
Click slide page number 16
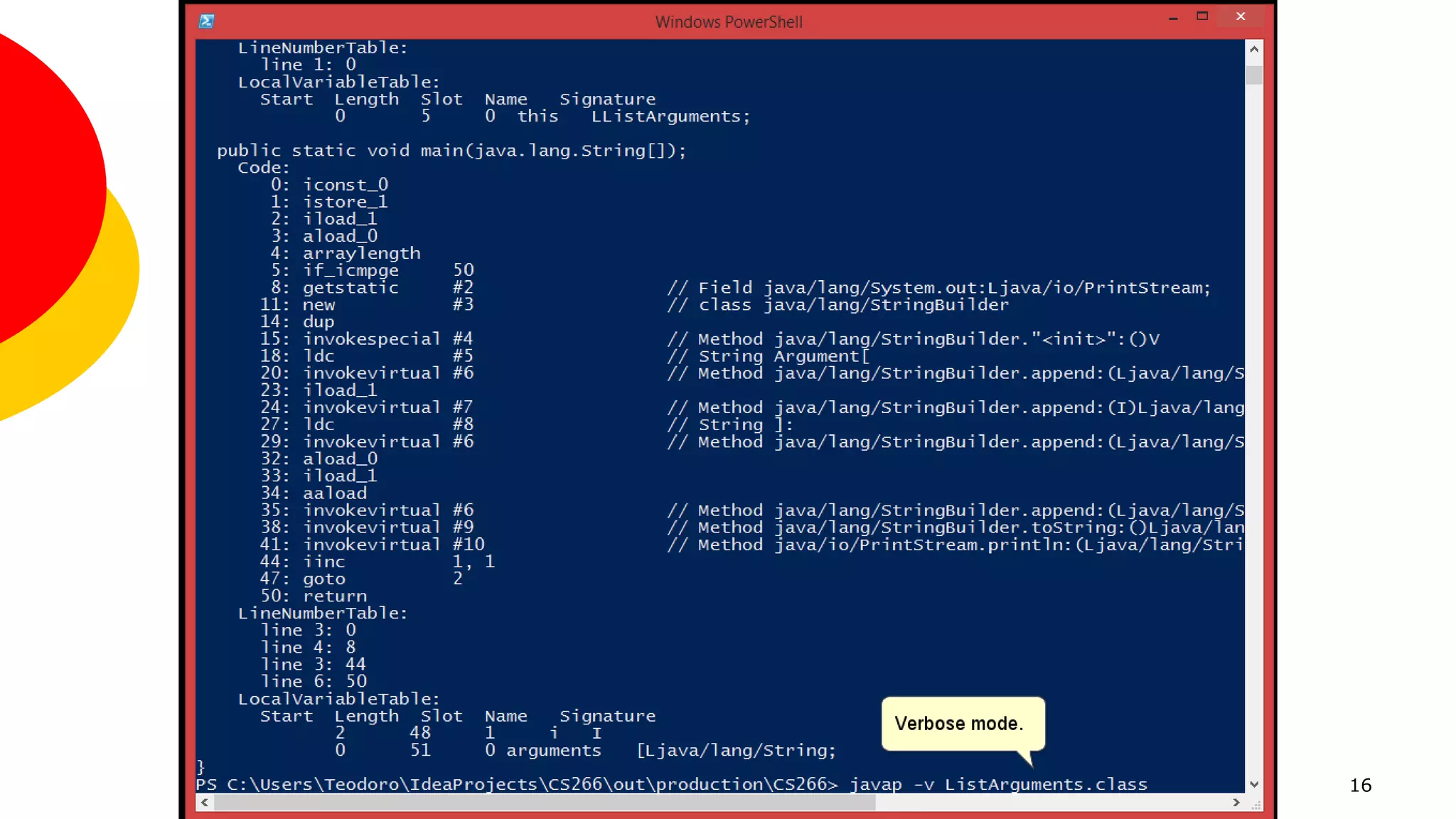[1360, 786]
